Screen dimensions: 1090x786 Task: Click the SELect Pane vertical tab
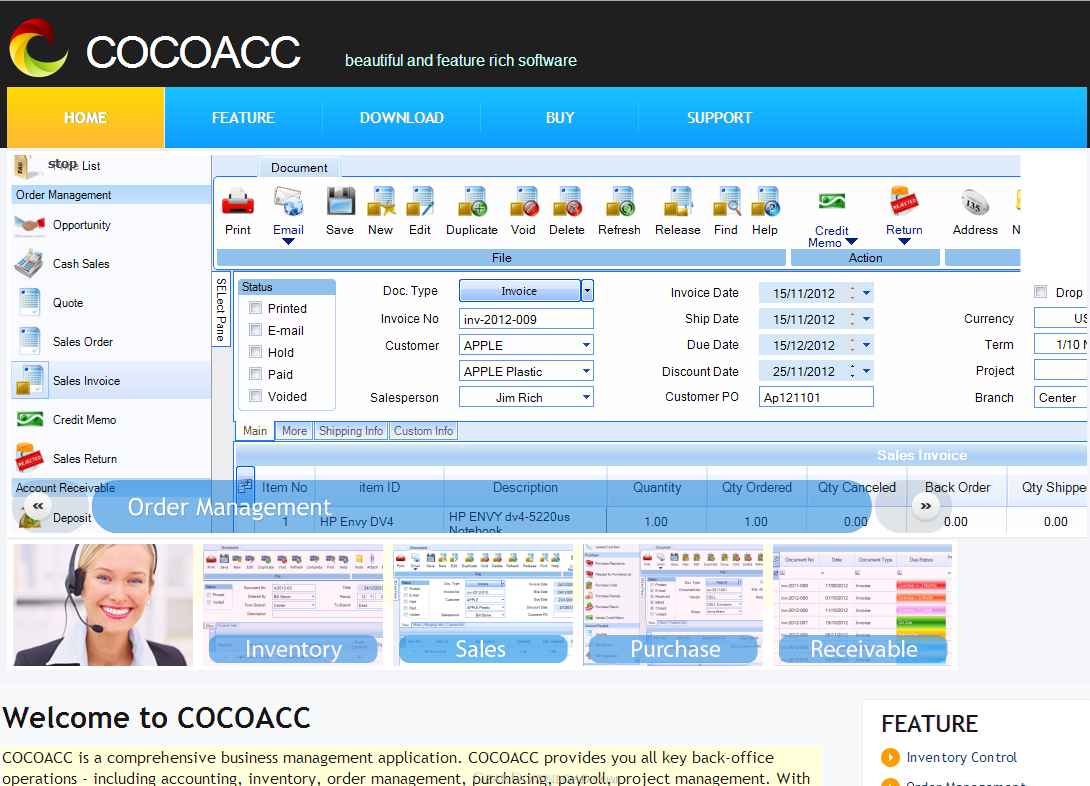tap(220, 309)
